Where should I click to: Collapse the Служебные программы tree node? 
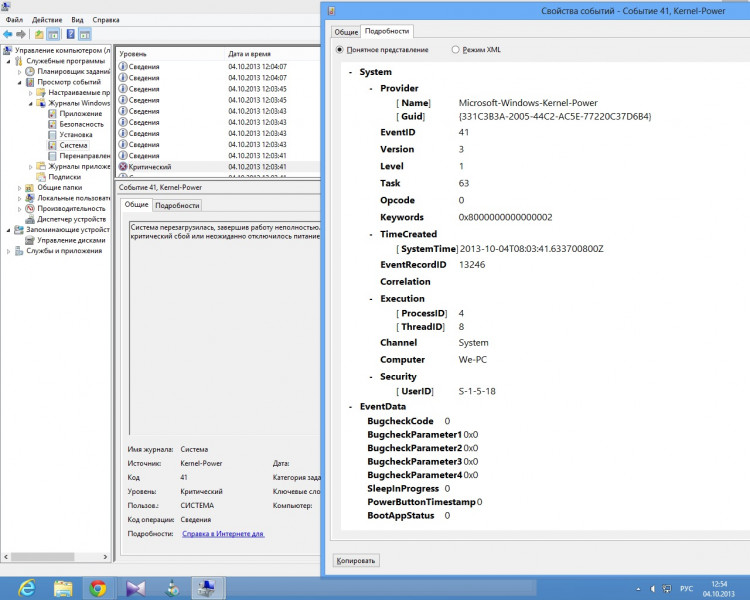click(9, 61)
